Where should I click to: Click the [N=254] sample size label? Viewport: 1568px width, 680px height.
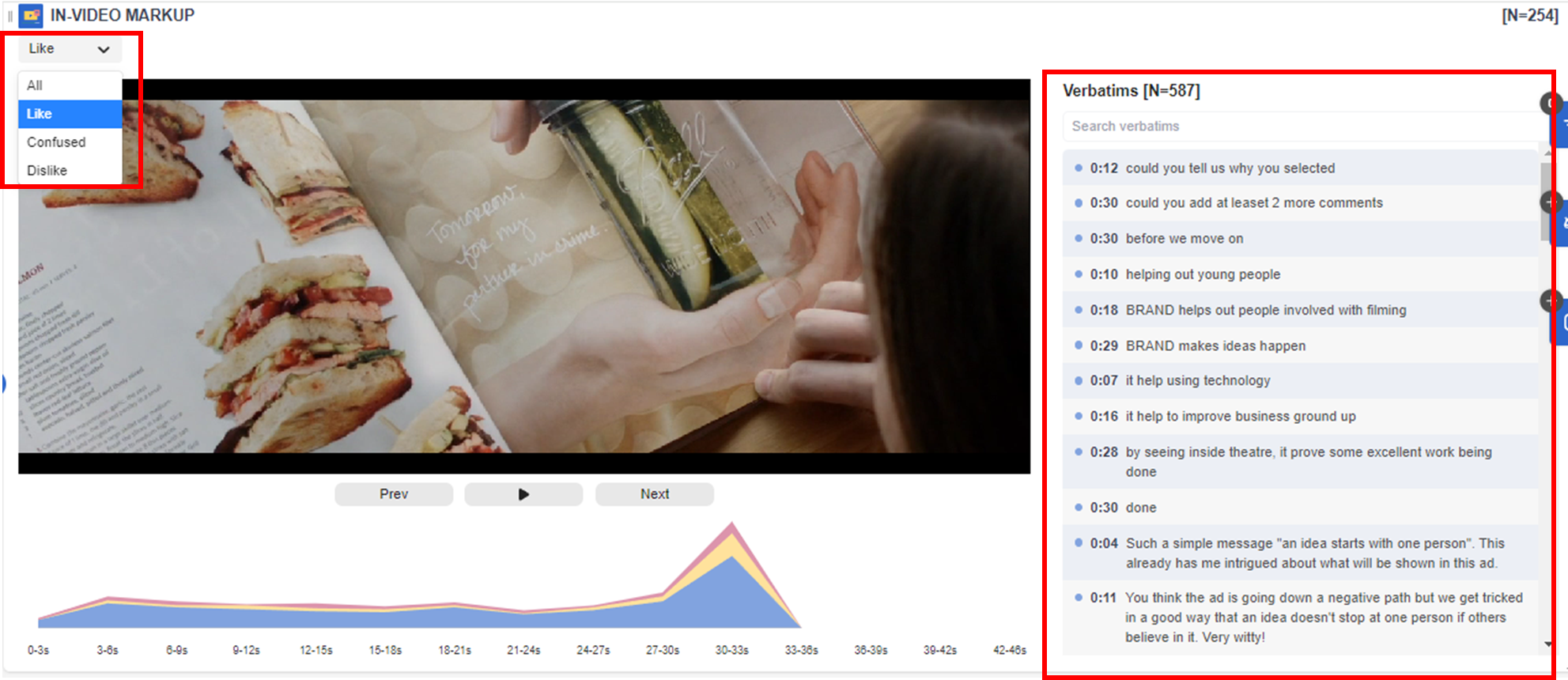point(1530,15)
